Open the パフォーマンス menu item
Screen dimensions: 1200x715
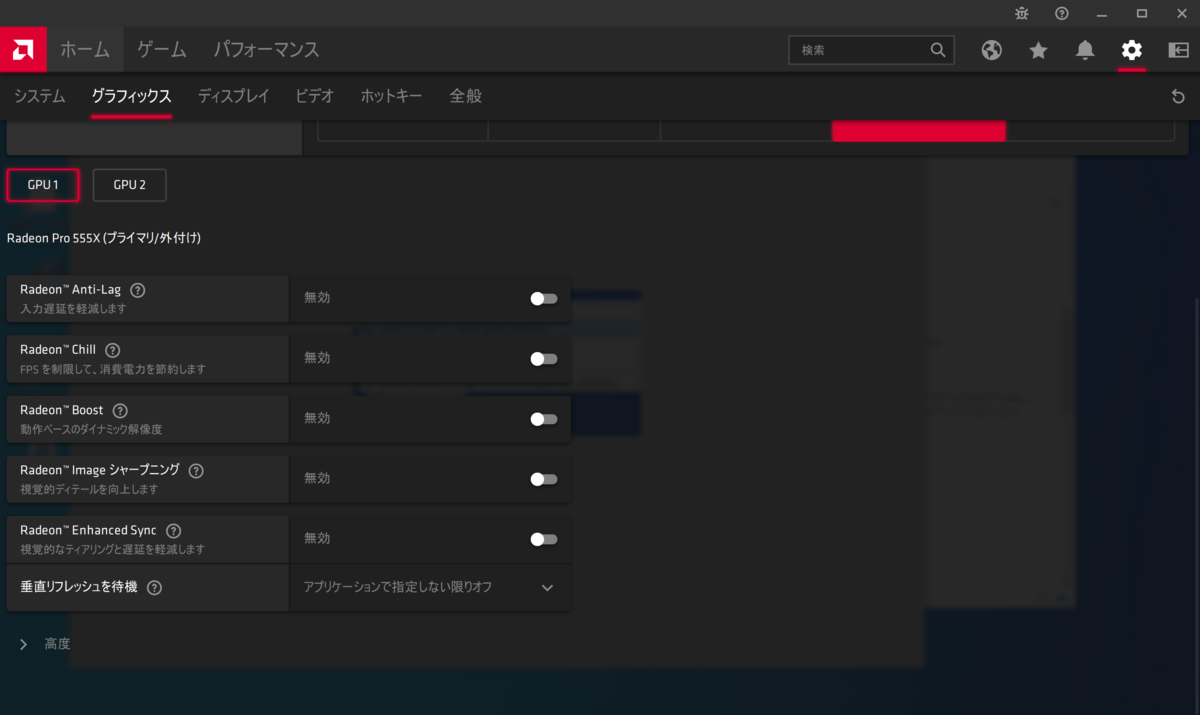pos(265,49)
